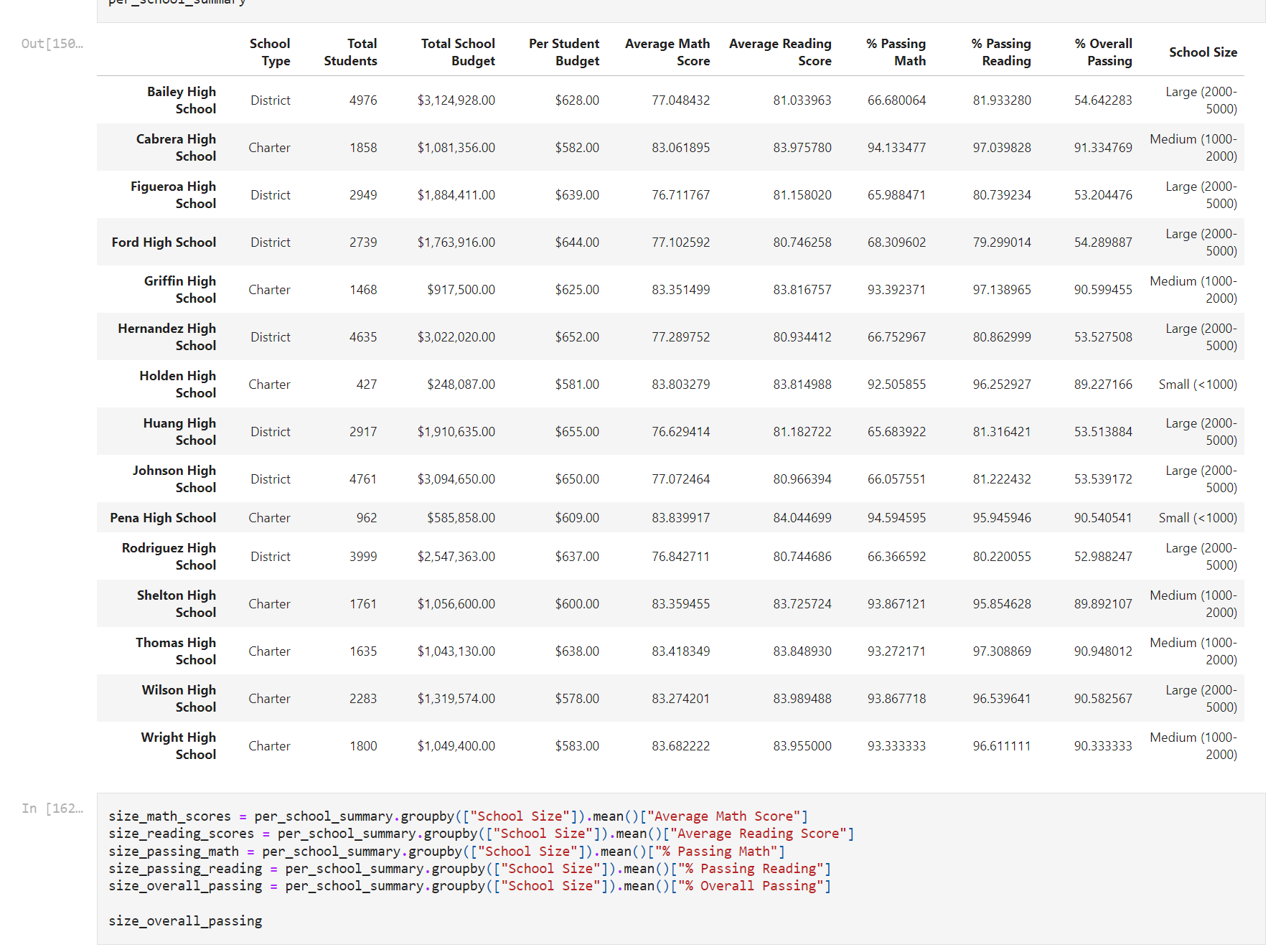
Task: Select the 'Figueroa High School' row label
Action: point(173,195)
